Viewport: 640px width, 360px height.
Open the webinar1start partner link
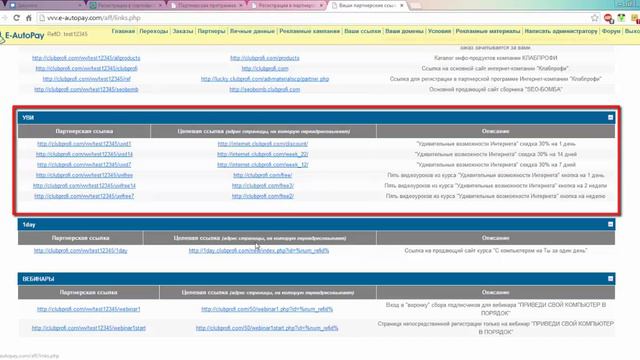tap(89, 328)
